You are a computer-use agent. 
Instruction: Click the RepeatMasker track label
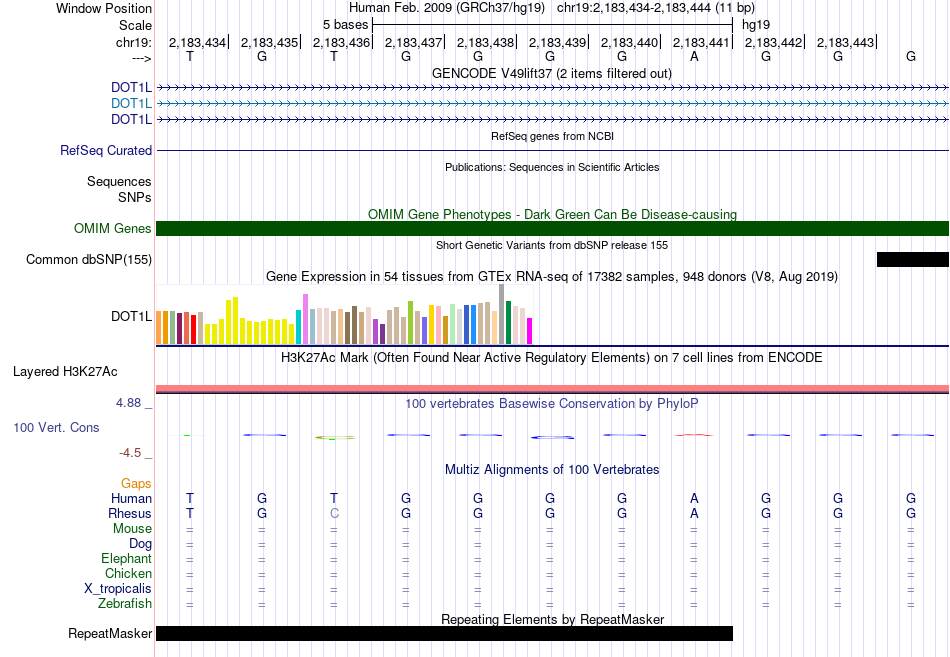(110, 633)
